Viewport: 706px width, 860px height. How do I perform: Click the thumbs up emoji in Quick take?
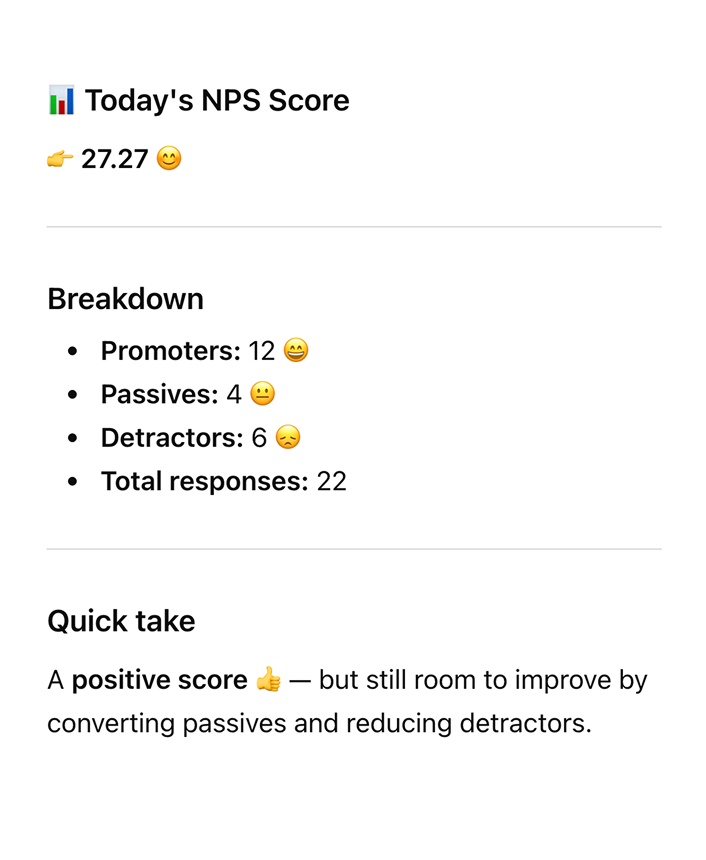[x=268, y=681]
